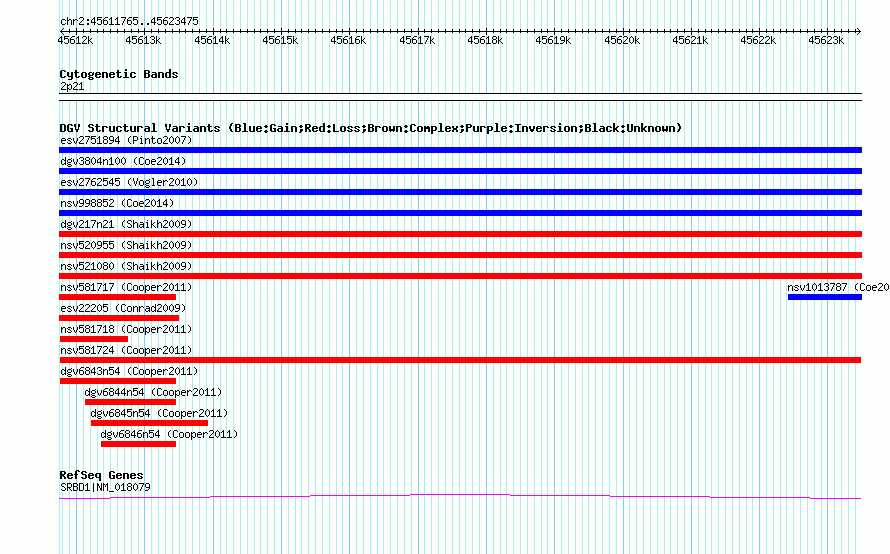Click the 45615k ruler tick label
Image resolution: width=890 pixels, height=554 pixels.
pos(280,40)
